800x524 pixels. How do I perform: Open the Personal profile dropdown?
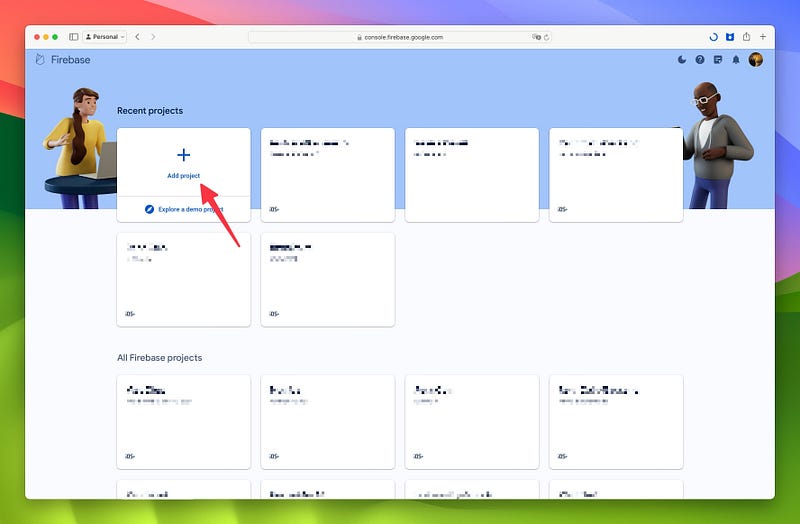point(105,37)
